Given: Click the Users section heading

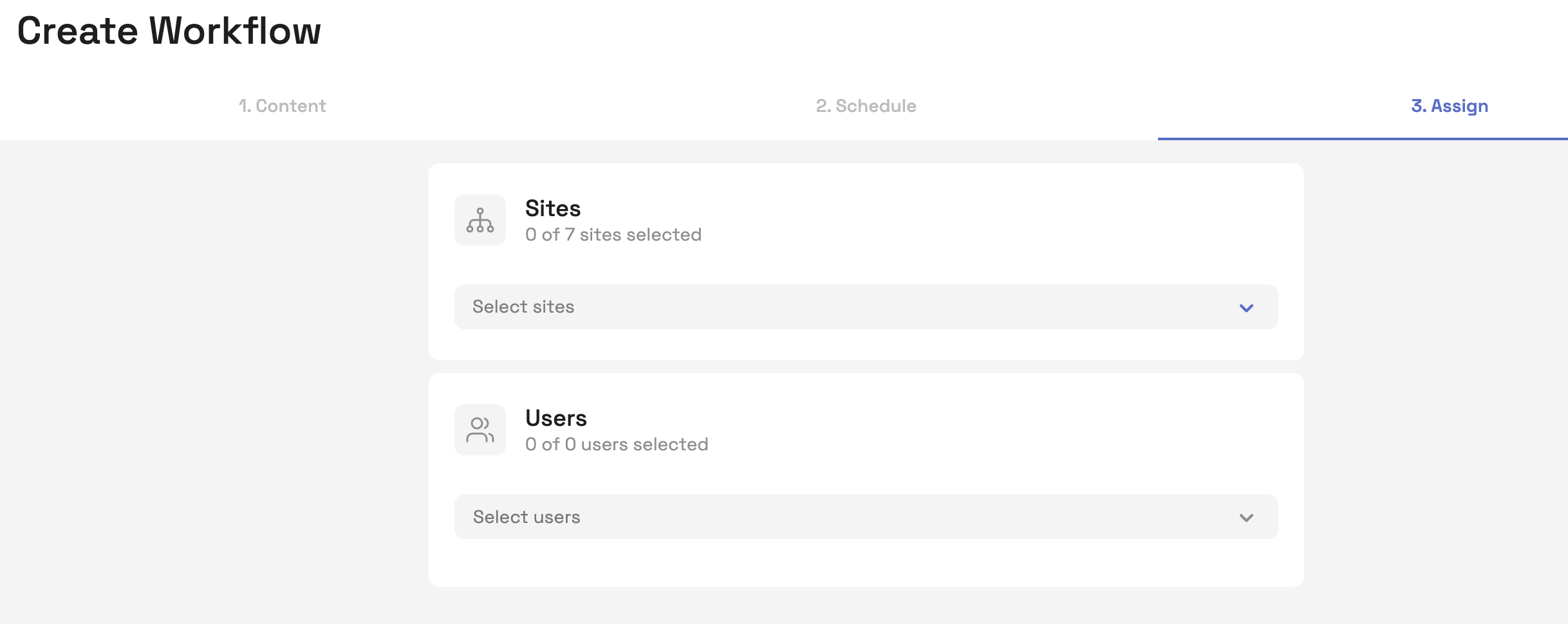Looking at the screenshot, I should tap(556, 418).
